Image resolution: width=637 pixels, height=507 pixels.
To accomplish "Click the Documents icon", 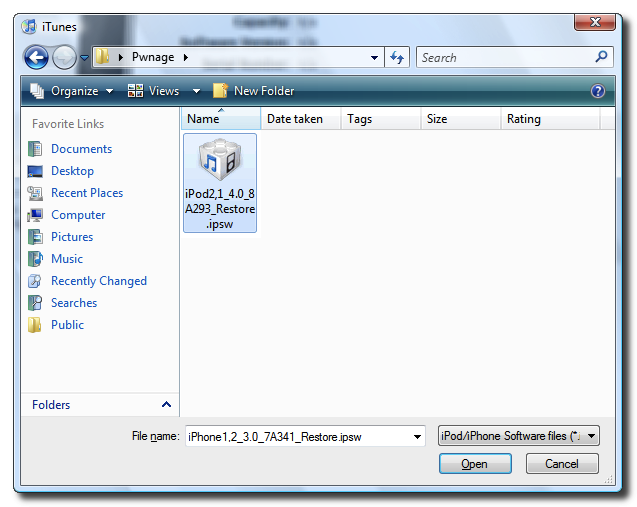I will click(x=35, y=149).
